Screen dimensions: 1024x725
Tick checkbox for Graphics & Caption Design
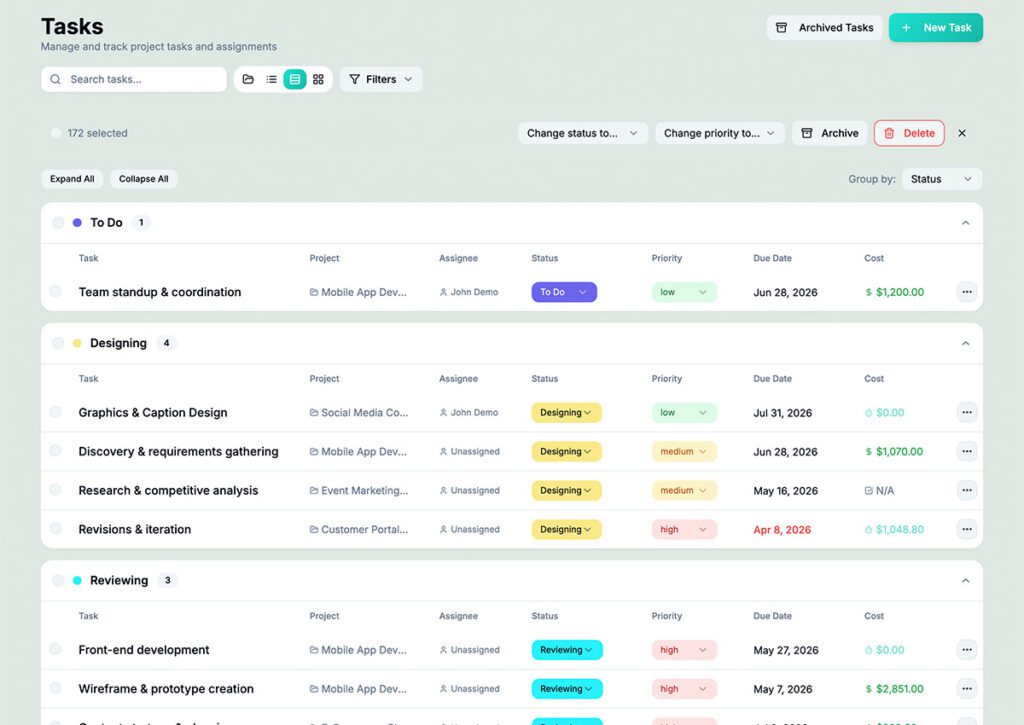(x=56, y=412)
